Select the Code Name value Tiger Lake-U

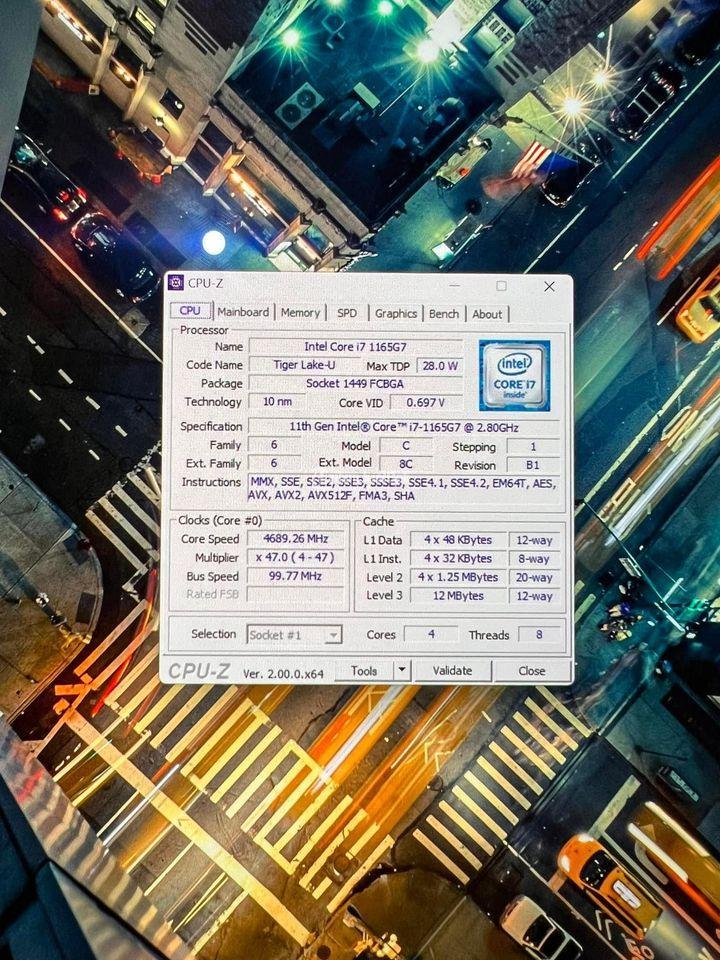tap(304, 365)
